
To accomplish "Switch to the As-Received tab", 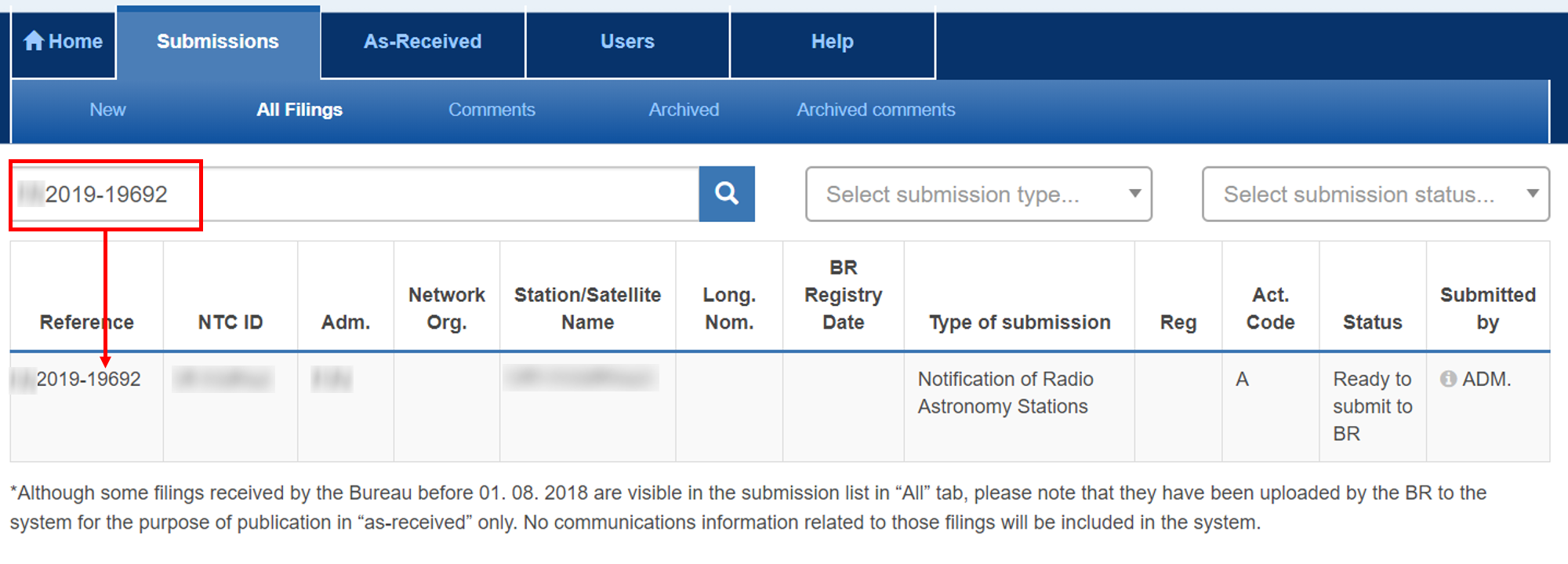I will click(x=423, y=42).
